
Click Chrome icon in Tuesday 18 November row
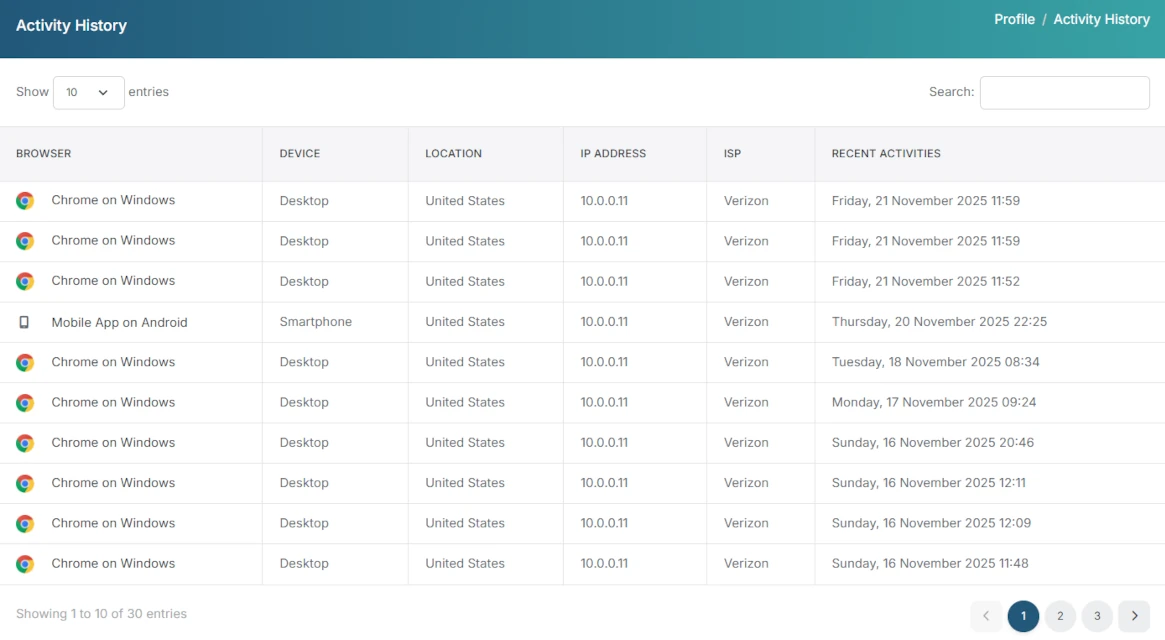25,362
